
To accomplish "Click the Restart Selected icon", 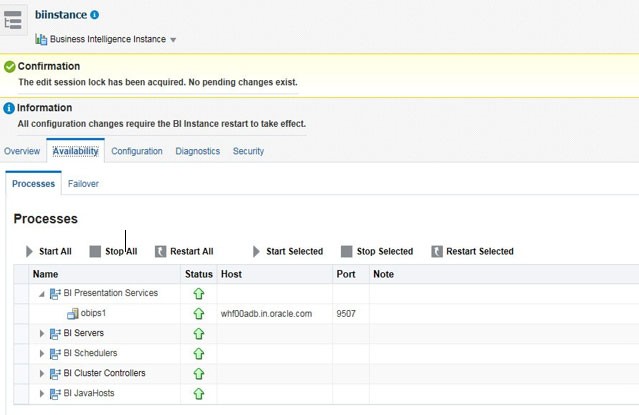I will (x=437, y=252).
